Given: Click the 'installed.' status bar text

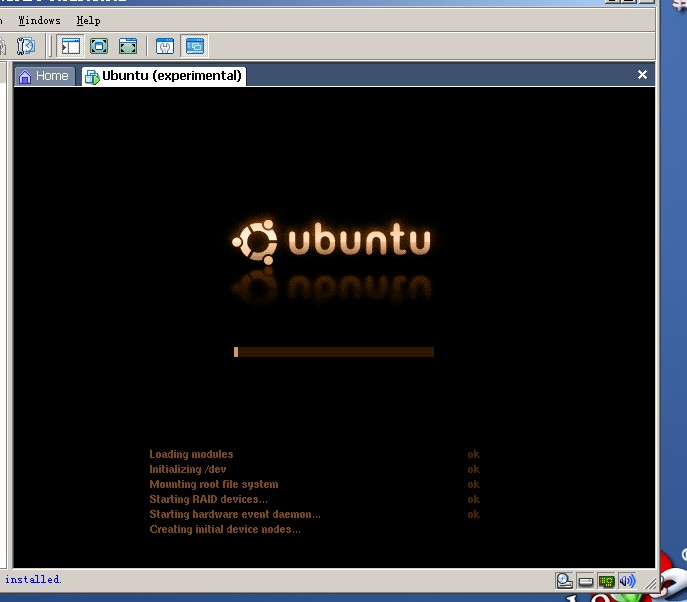Looking at the screenshot, I should [33, 580].
